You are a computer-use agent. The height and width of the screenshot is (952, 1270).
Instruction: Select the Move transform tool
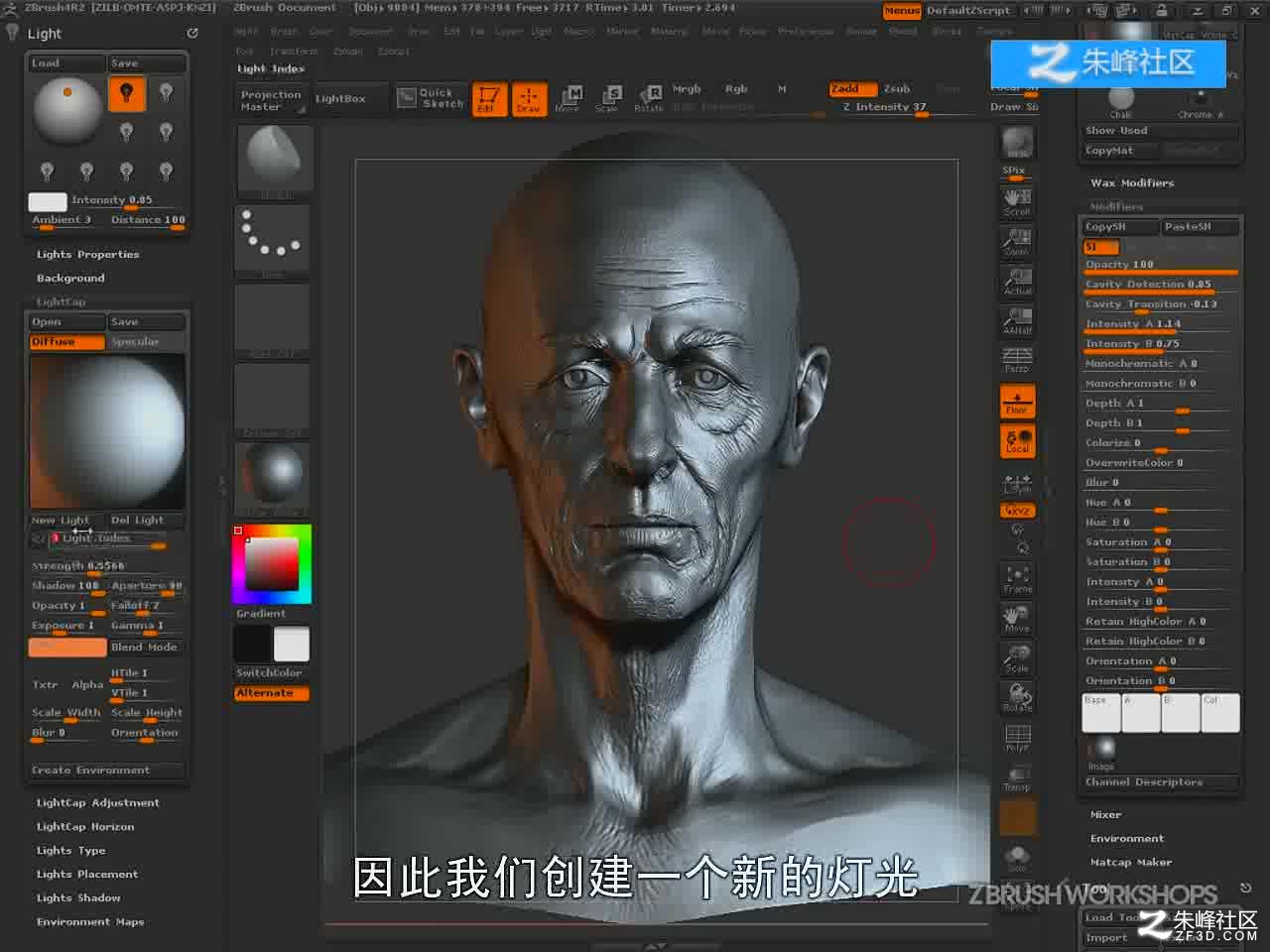(x=568, y=99)
